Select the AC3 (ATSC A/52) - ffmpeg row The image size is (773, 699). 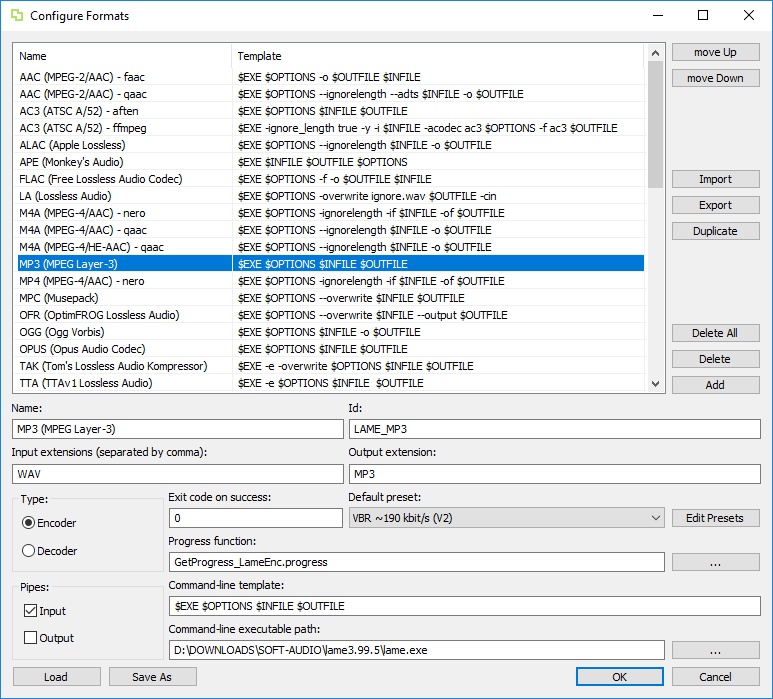[330, 128]
